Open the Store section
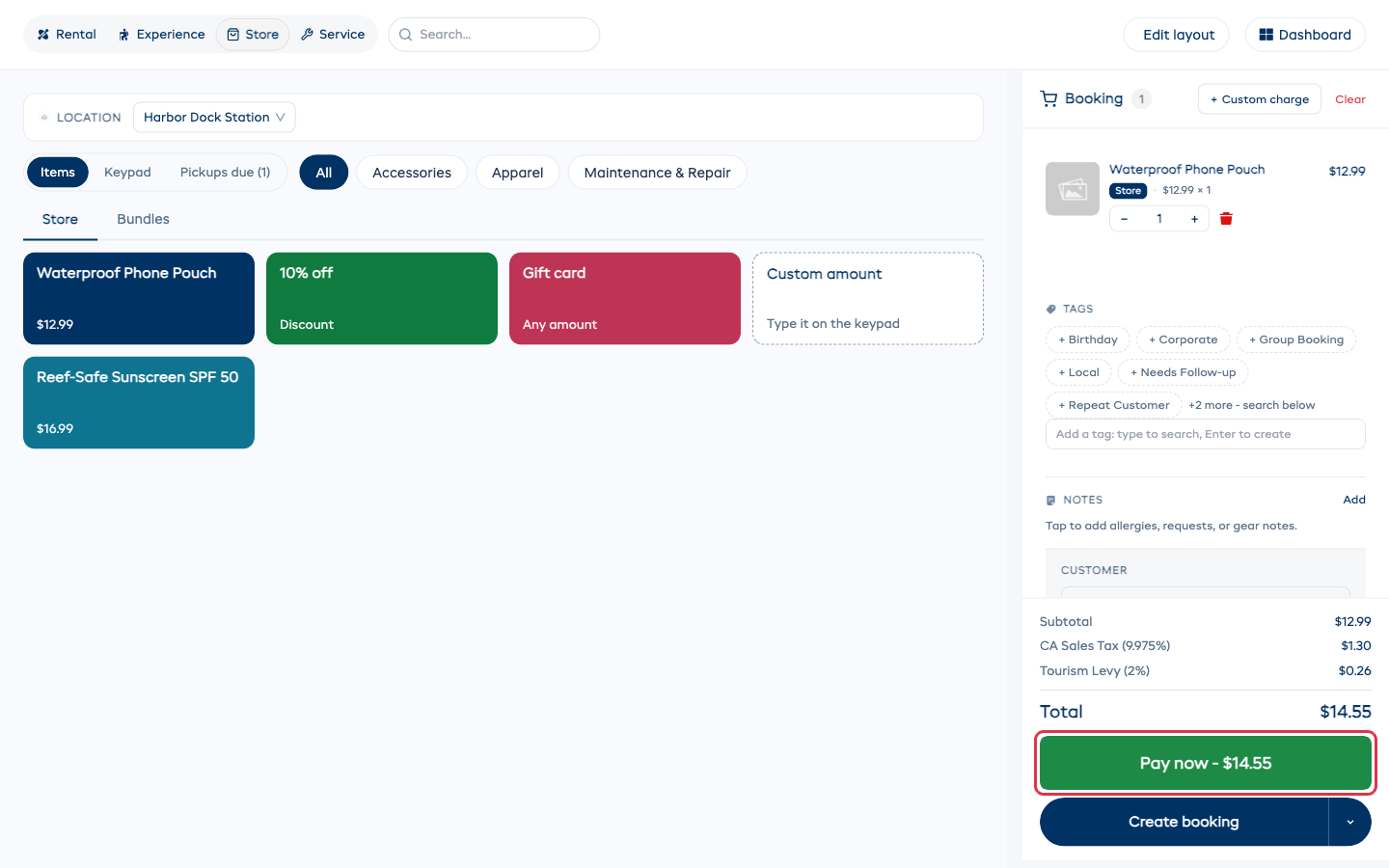 click(253, 35)
